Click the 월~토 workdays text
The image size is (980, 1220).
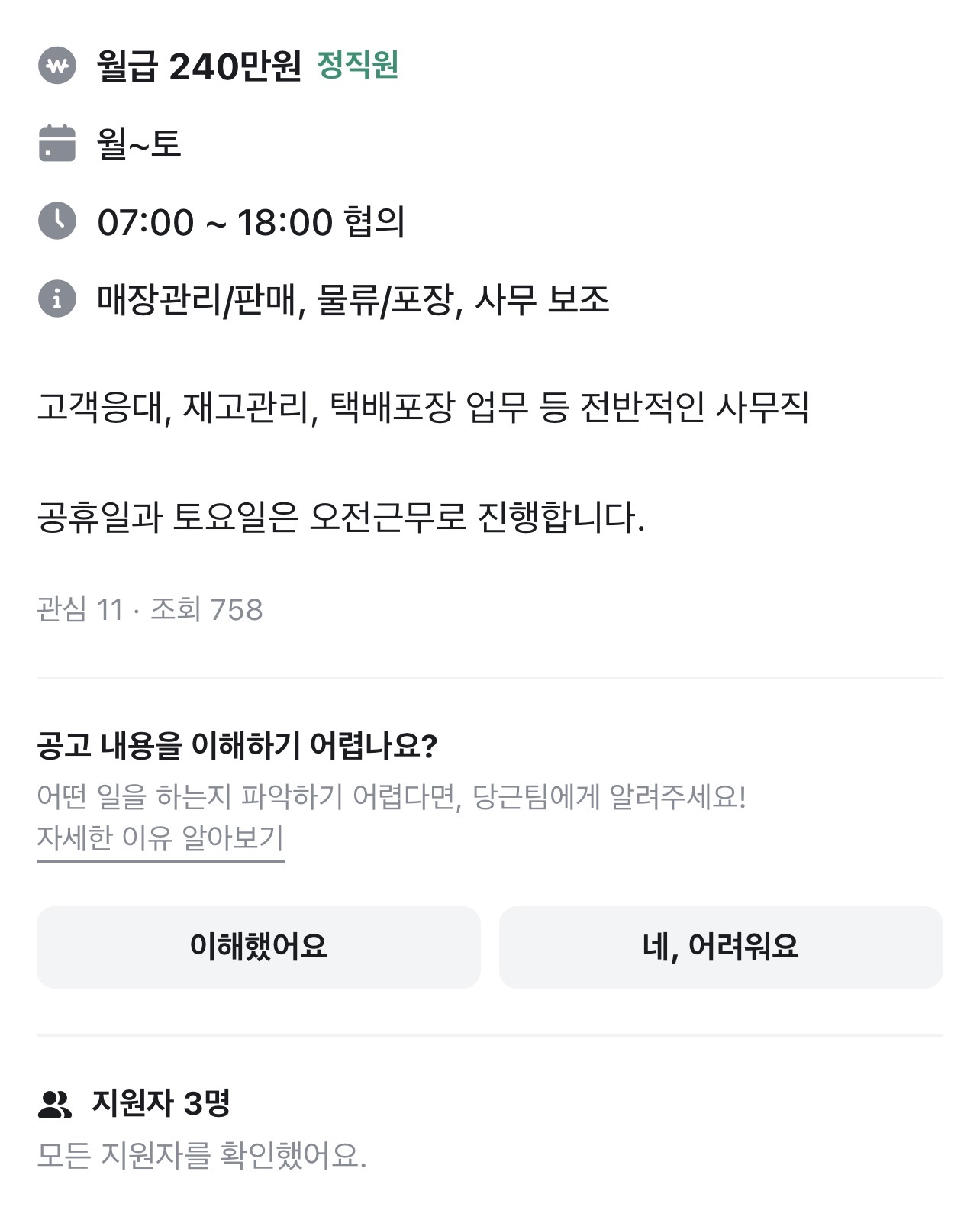139,144
